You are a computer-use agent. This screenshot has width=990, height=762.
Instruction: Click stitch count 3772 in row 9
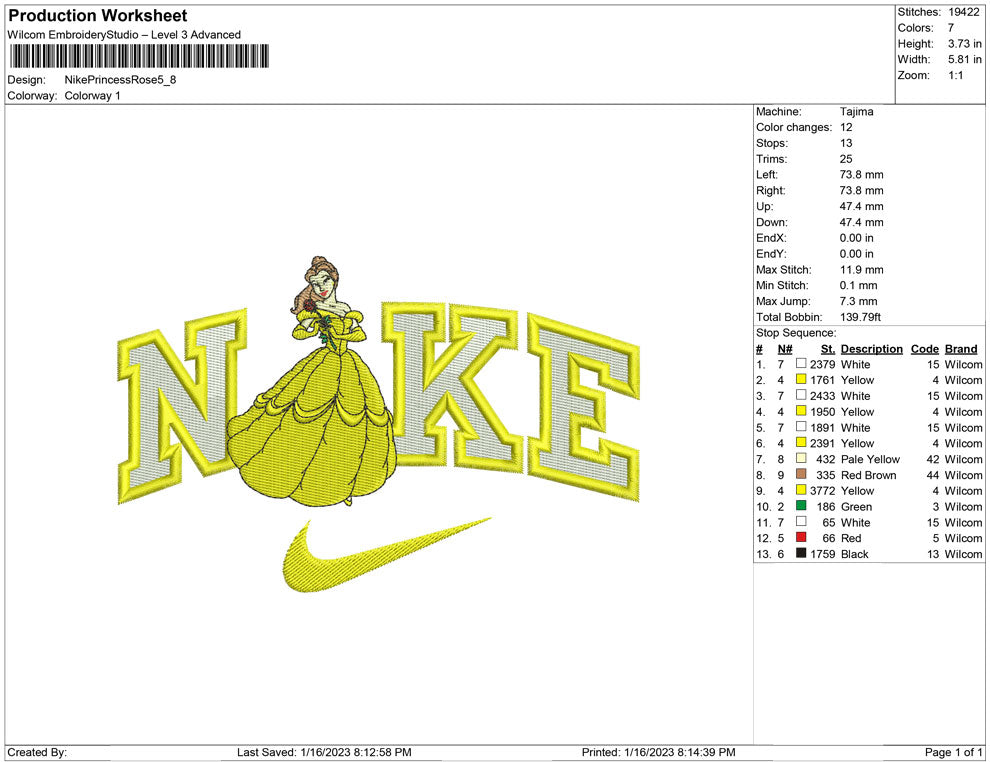(x=823, y=491)
